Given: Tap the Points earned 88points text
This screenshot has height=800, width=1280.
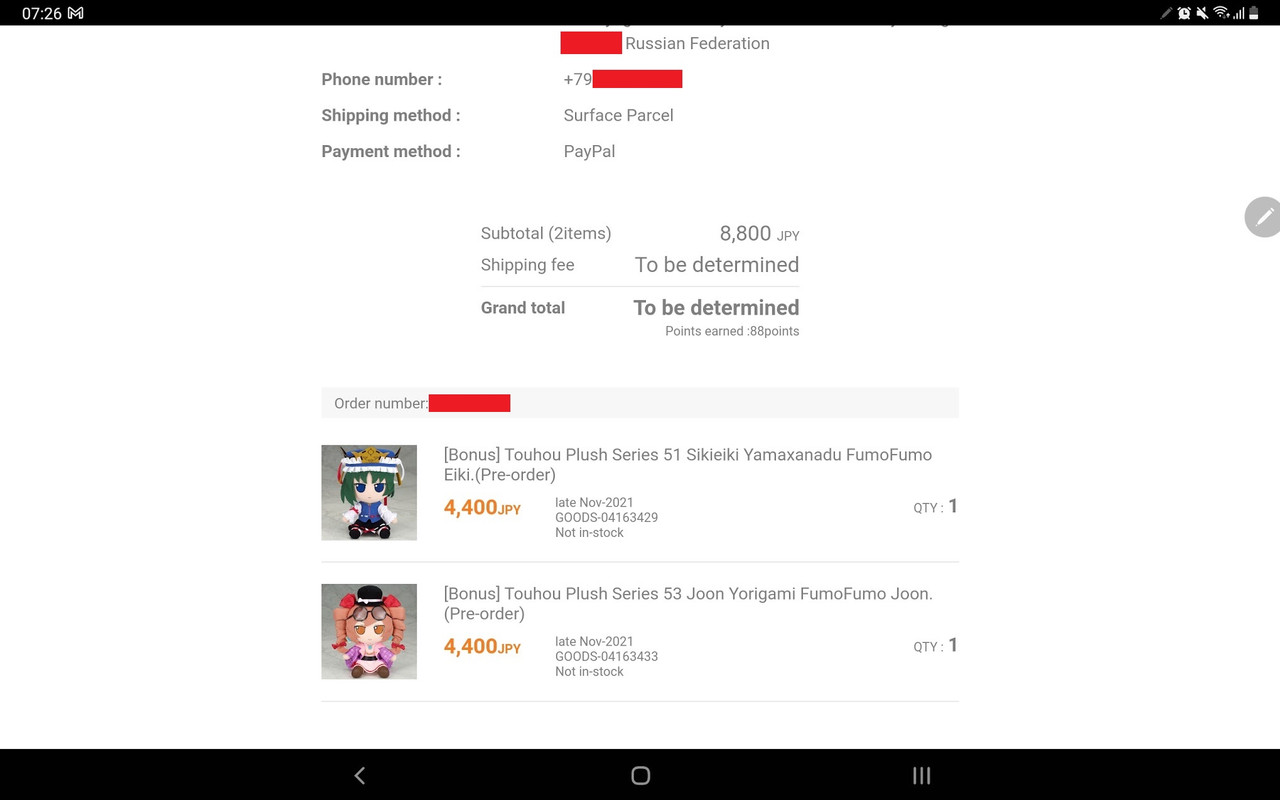Looking at the screenshot, I should click(x=732, y=331).
